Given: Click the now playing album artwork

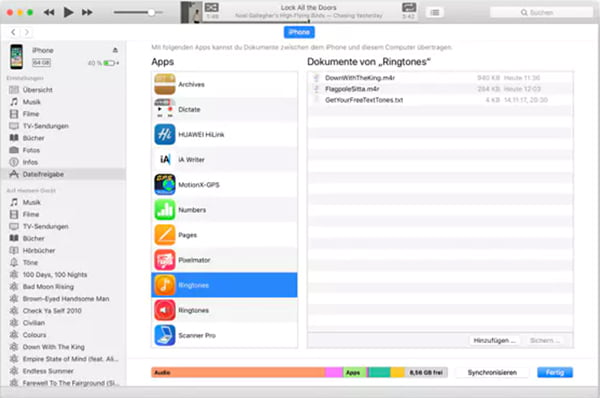Looking at the screenshot, I should coord(191,12).
